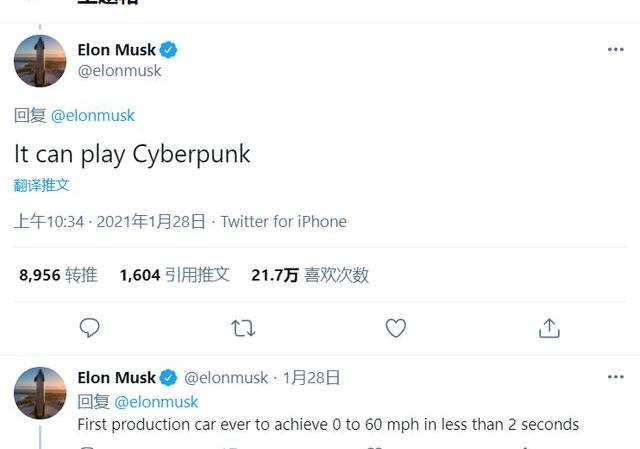Screen dimensions: 640x449
Task: Open Elon Musk profile name in reply tweet
Action: coord(116,378)
